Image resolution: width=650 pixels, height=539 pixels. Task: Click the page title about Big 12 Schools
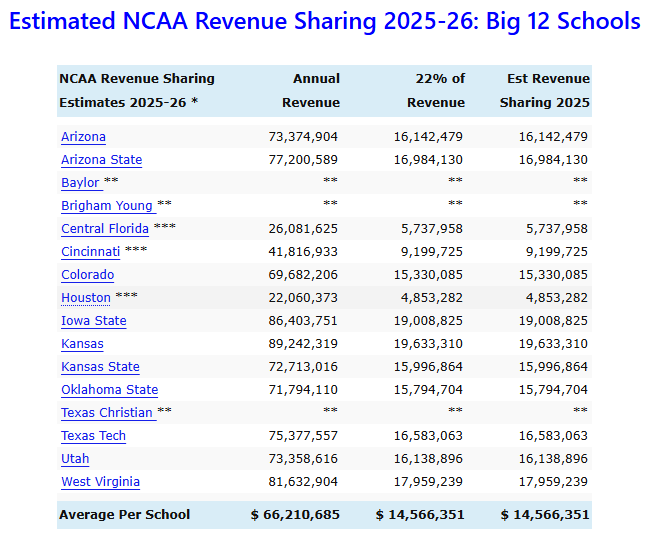[x=325, y=21]
